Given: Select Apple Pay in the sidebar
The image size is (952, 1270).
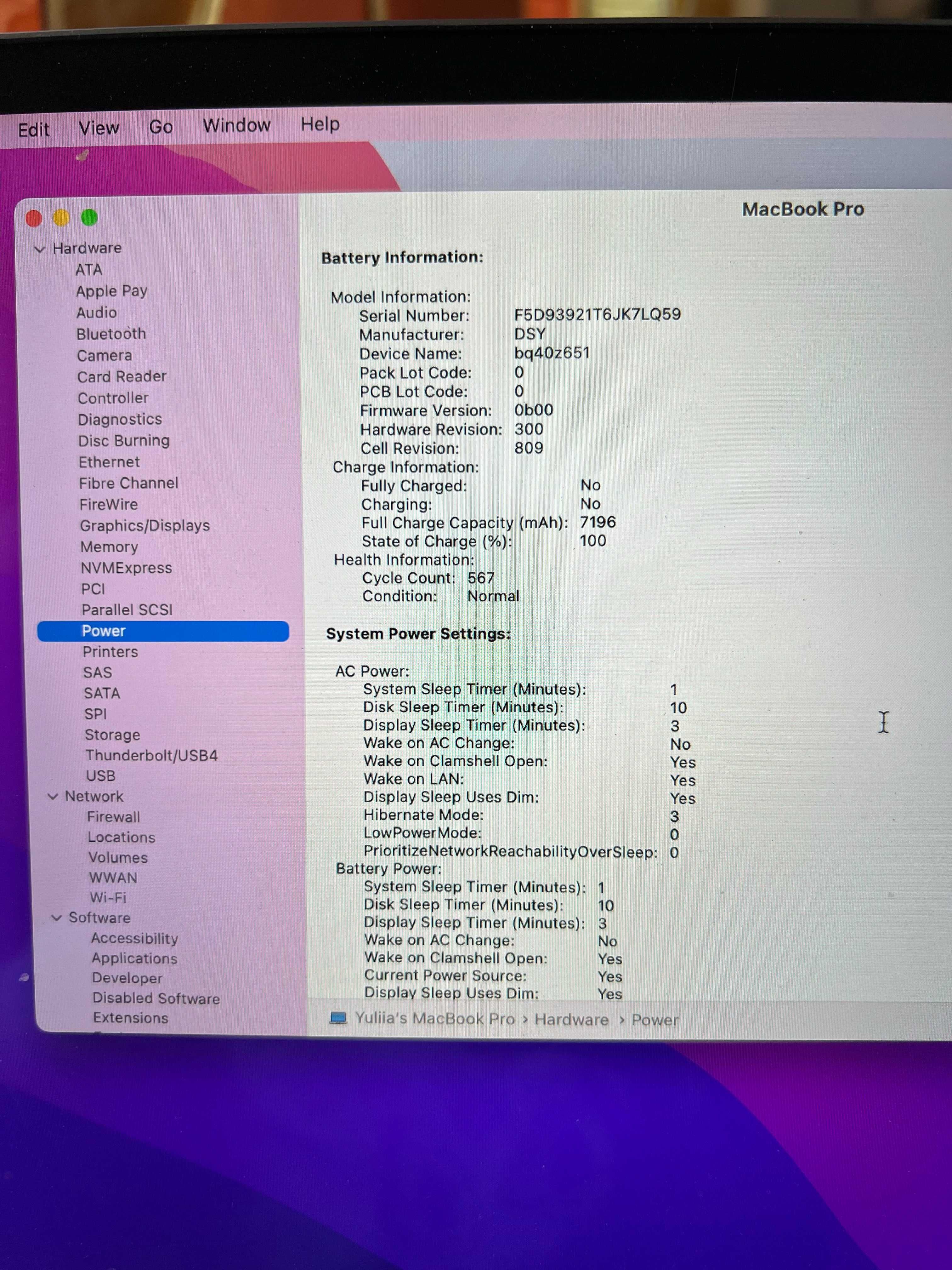Looking at the screenshot, I should point(111,291).
